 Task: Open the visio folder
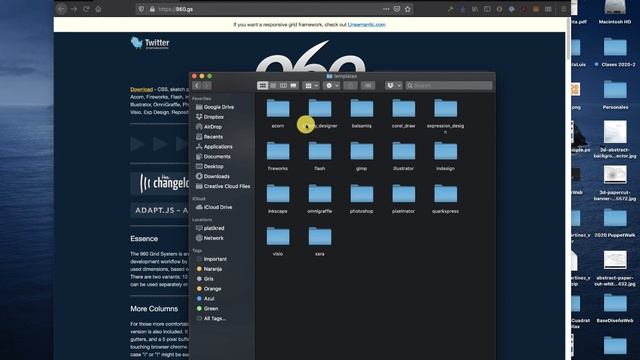pos(278,237)
